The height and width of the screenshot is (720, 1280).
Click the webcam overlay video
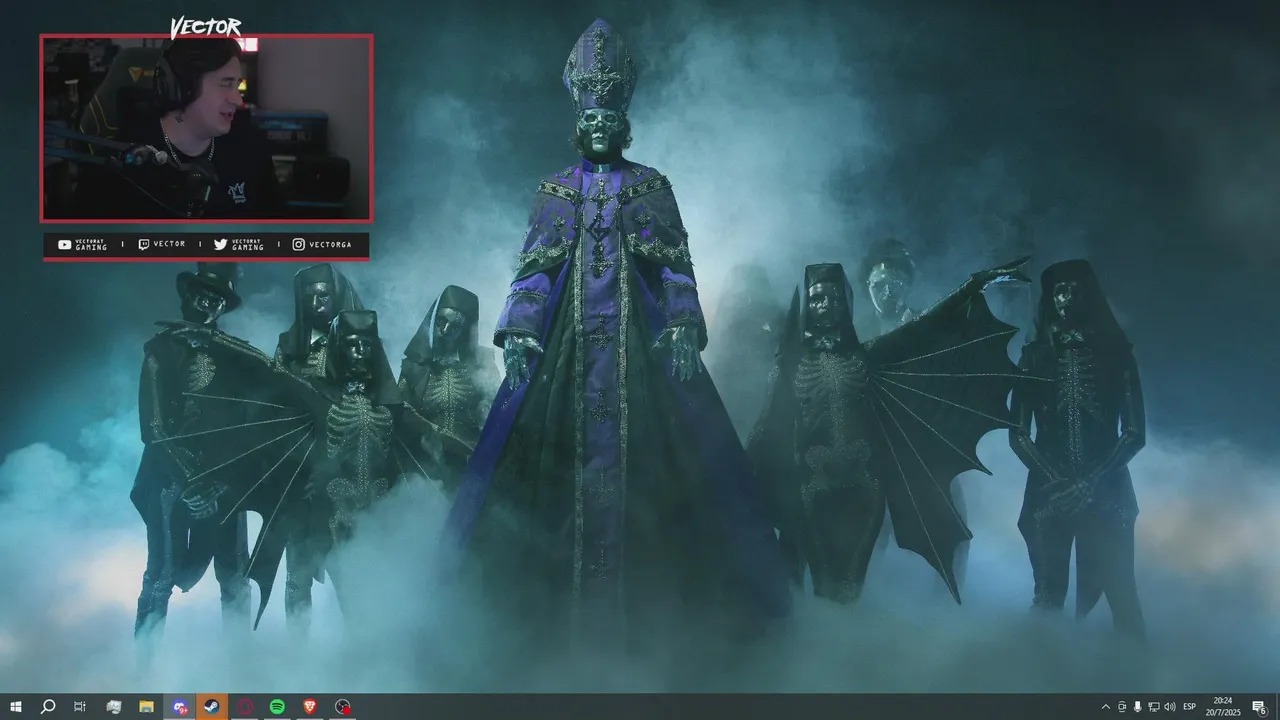[x=206, y=128]
